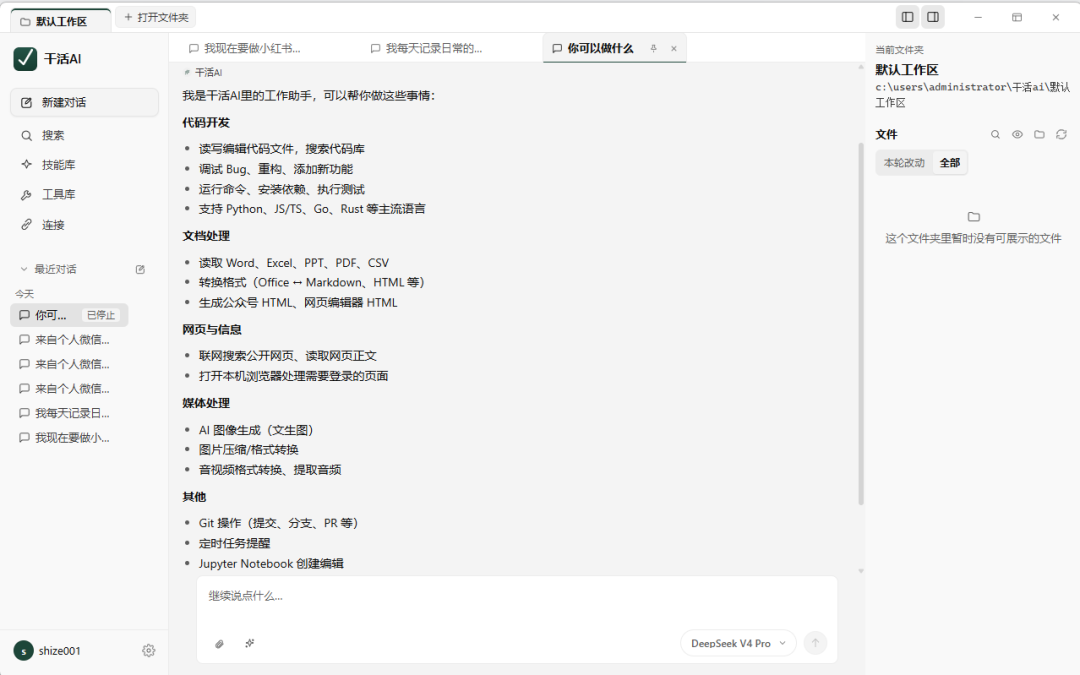Click the 文档处理 heading

point(206,236)
